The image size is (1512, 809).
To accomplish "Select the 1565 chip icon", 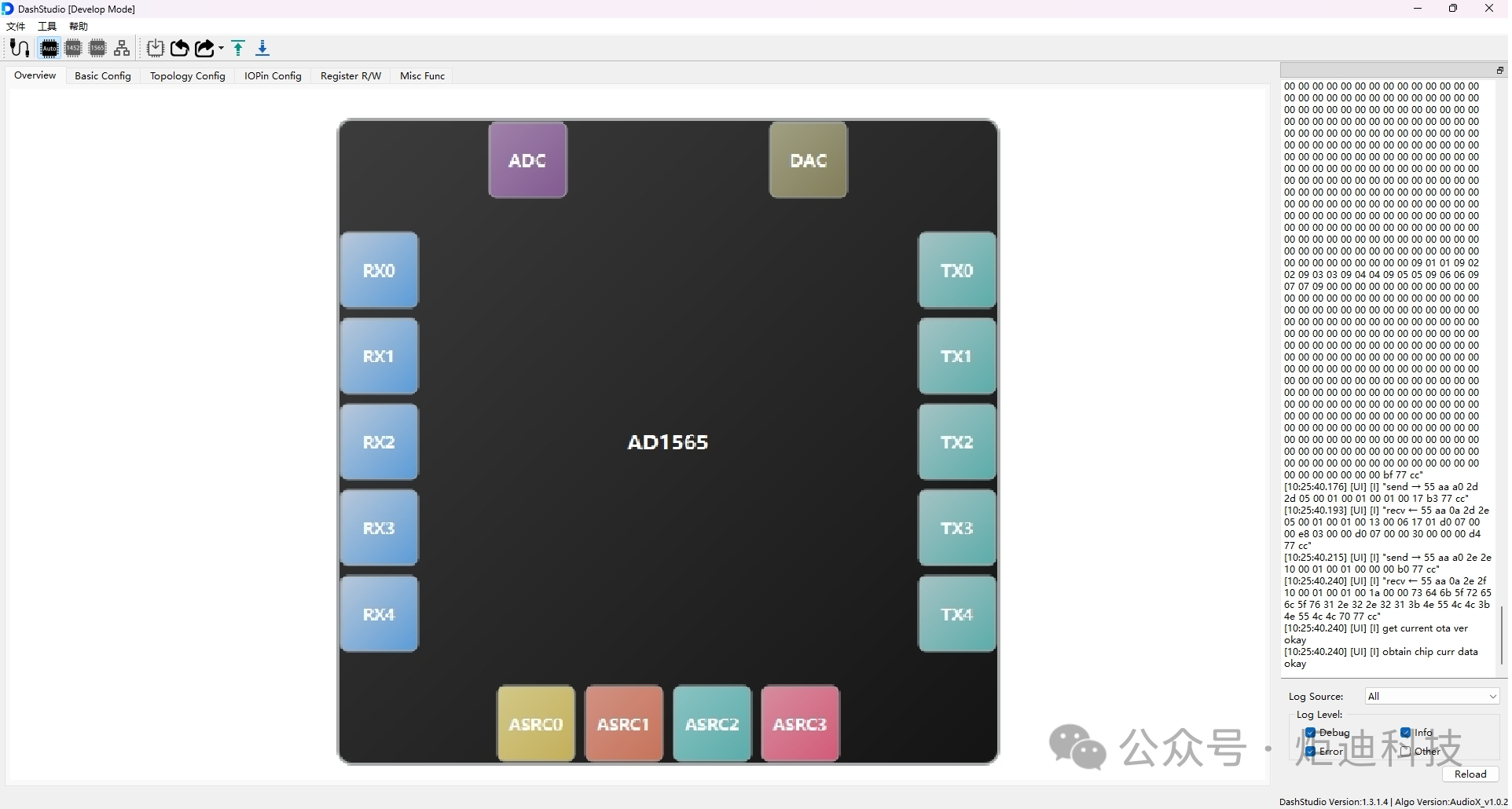I will (x=97, y=49).
